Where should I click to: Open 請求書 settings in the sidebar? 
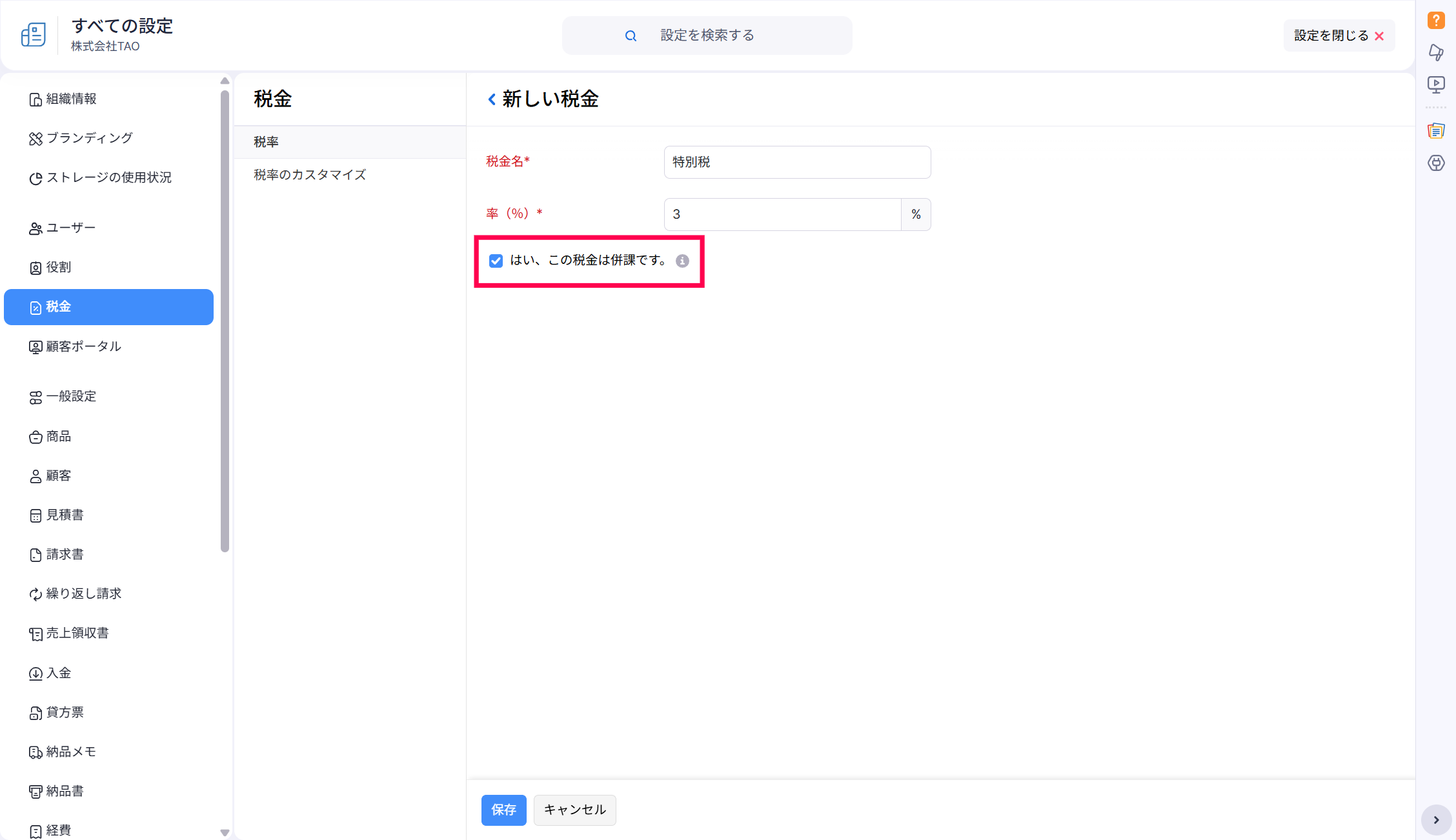click(x=65, y=554)
